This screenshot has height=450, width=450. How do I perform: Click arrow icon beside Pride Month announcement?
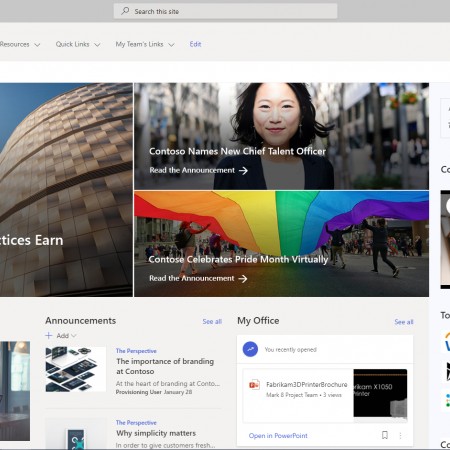click(x=243, y=279)
